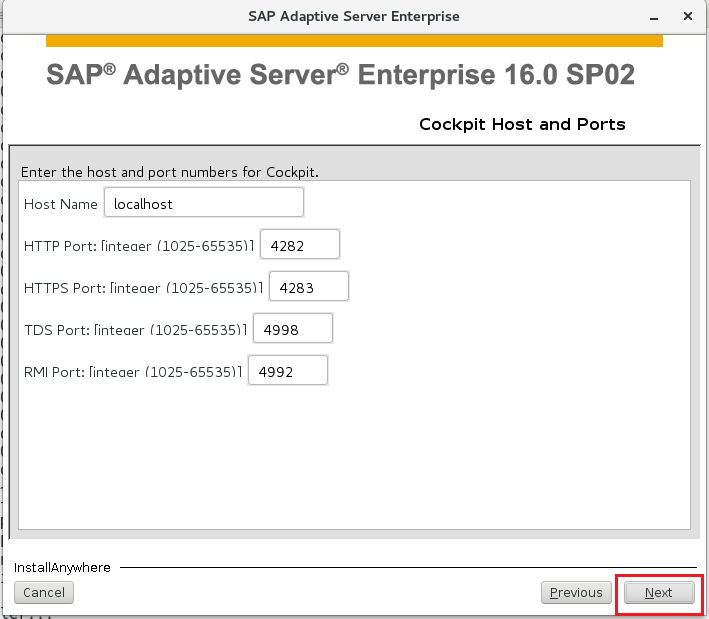The width and height of the screenshot is (709, 619).
Task: Click the Next button
Action: coord(659,592)
